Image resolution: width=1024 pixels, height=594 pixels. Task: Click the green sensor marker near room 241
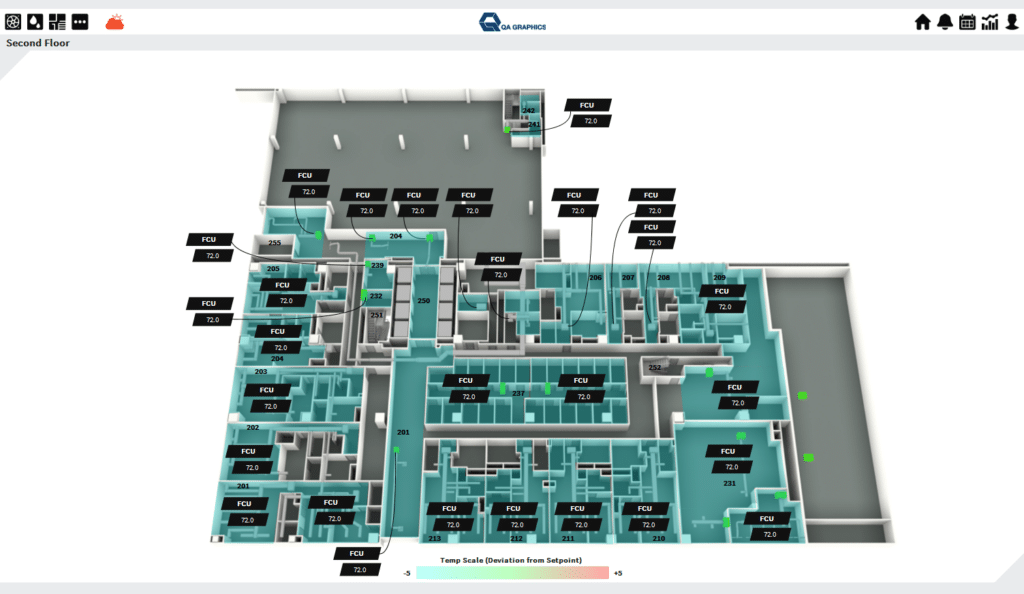coord(507,130)
